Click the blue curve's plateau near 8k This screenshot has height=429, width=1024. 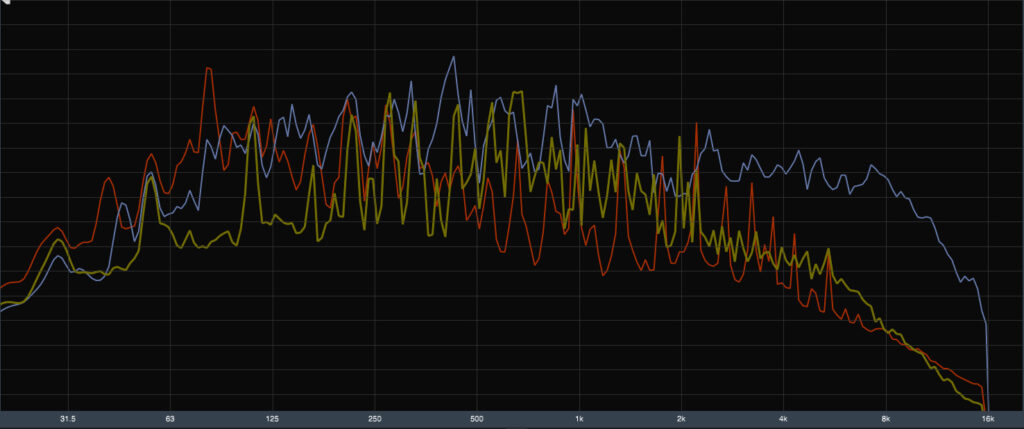click(878, 170)
